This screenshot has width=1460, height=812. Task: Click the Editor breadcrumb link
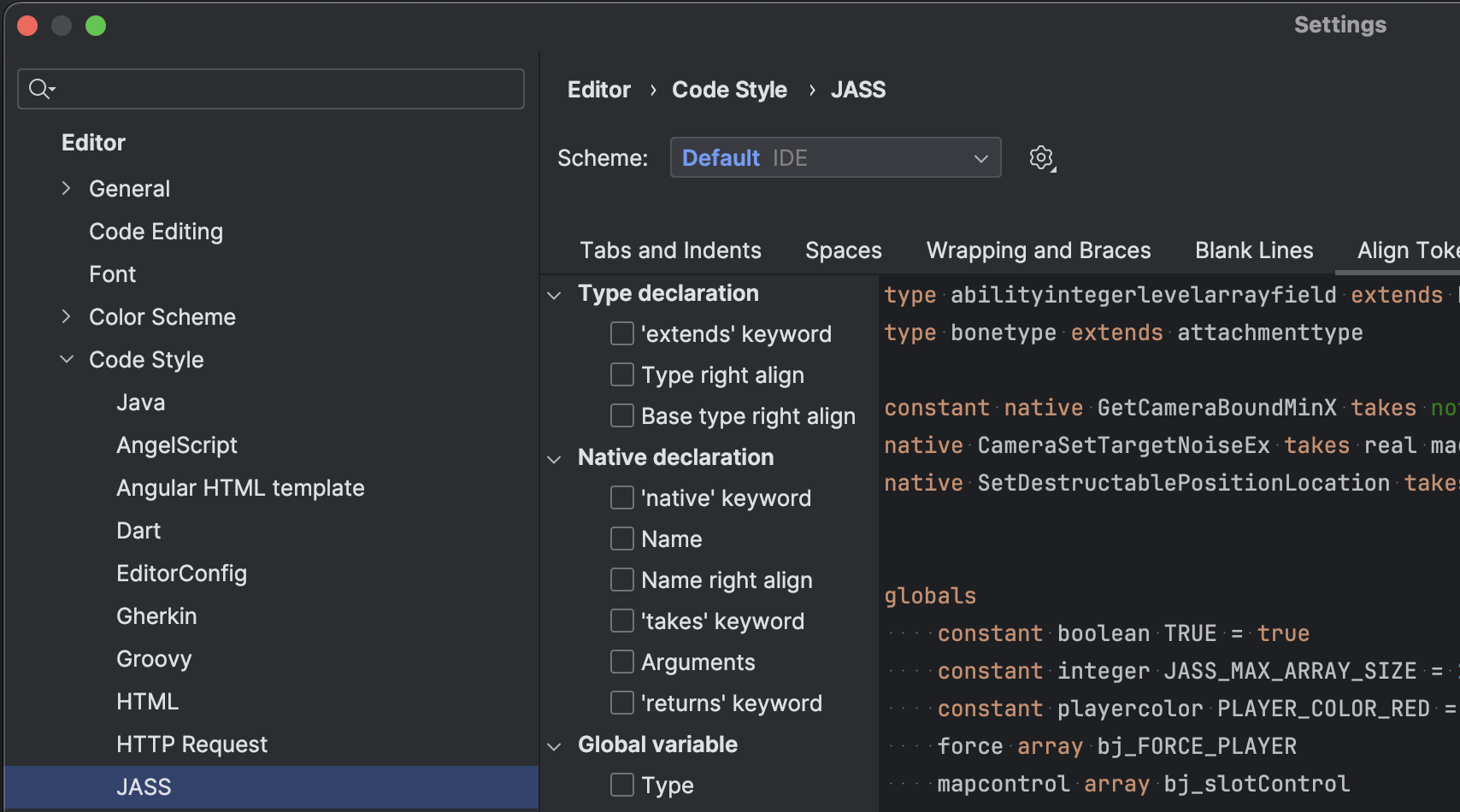pyautogui.click(x=598, y=90)
